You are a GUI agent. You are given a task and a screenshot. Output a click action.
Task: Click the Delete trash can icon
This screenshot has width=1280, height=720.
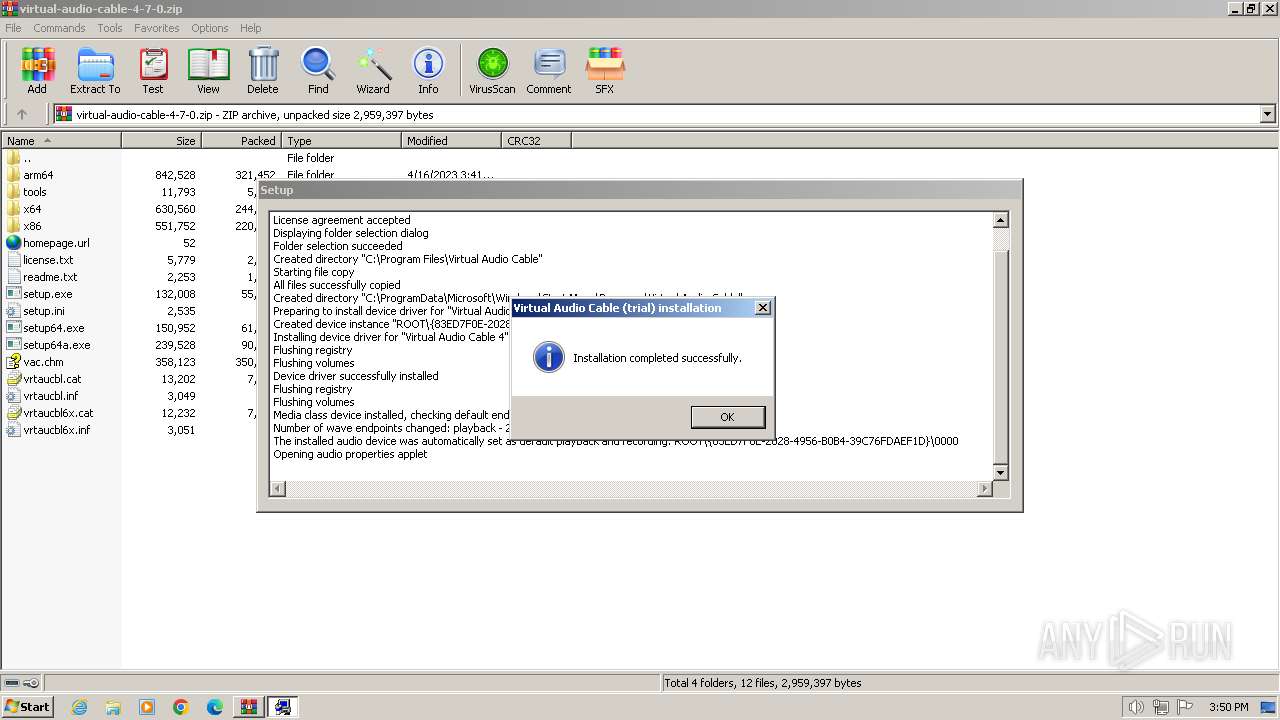point(263,70)
